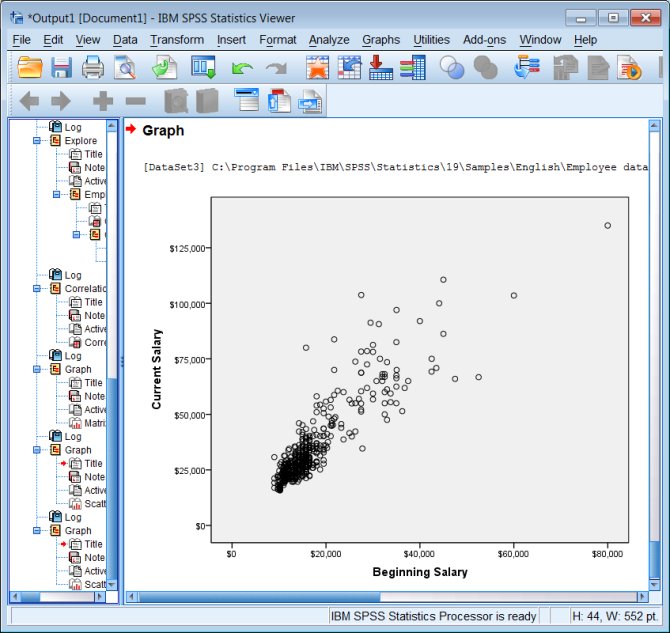Collapse the Graph node above Matrix item
Screen dimensions: 670x633
(37, 369)
